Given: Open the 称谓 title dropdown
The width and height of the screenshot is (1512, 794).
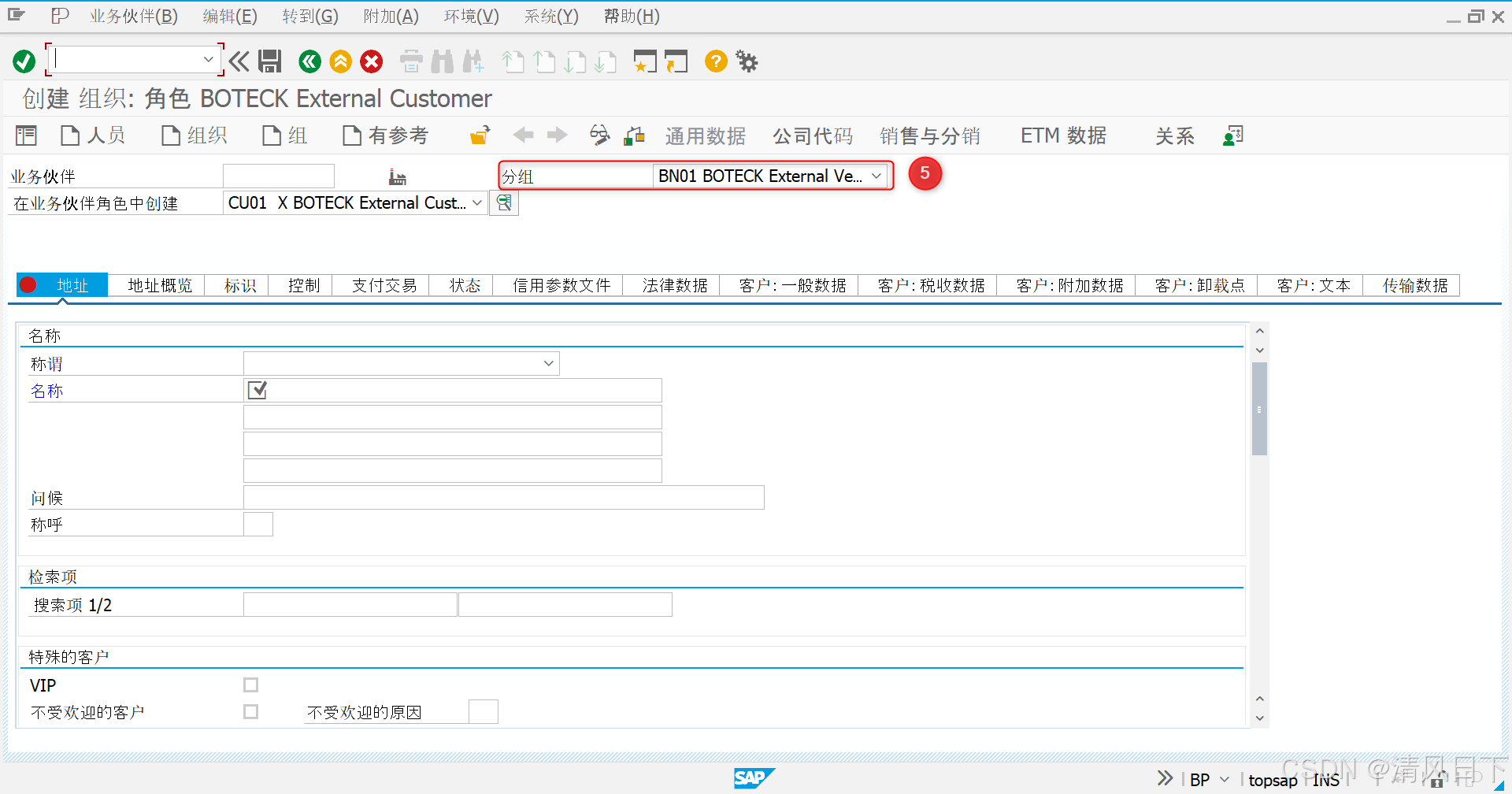Looking at the screenshot, I should point(549,363).
